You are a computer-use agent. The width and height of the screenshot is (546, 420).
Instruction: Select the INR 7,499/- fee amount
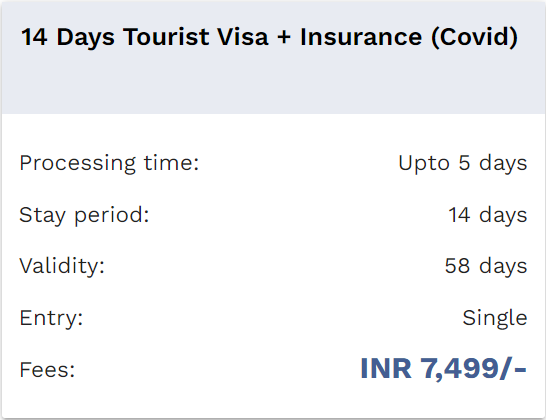point(443,368)
